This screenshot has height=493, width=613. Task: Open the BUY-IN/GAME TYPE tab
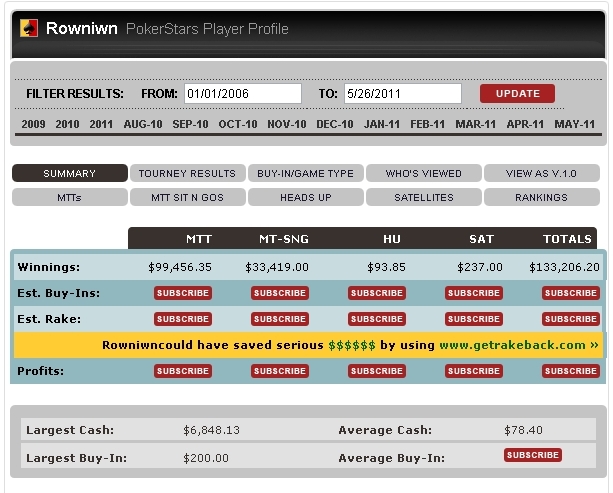(306, 173)
